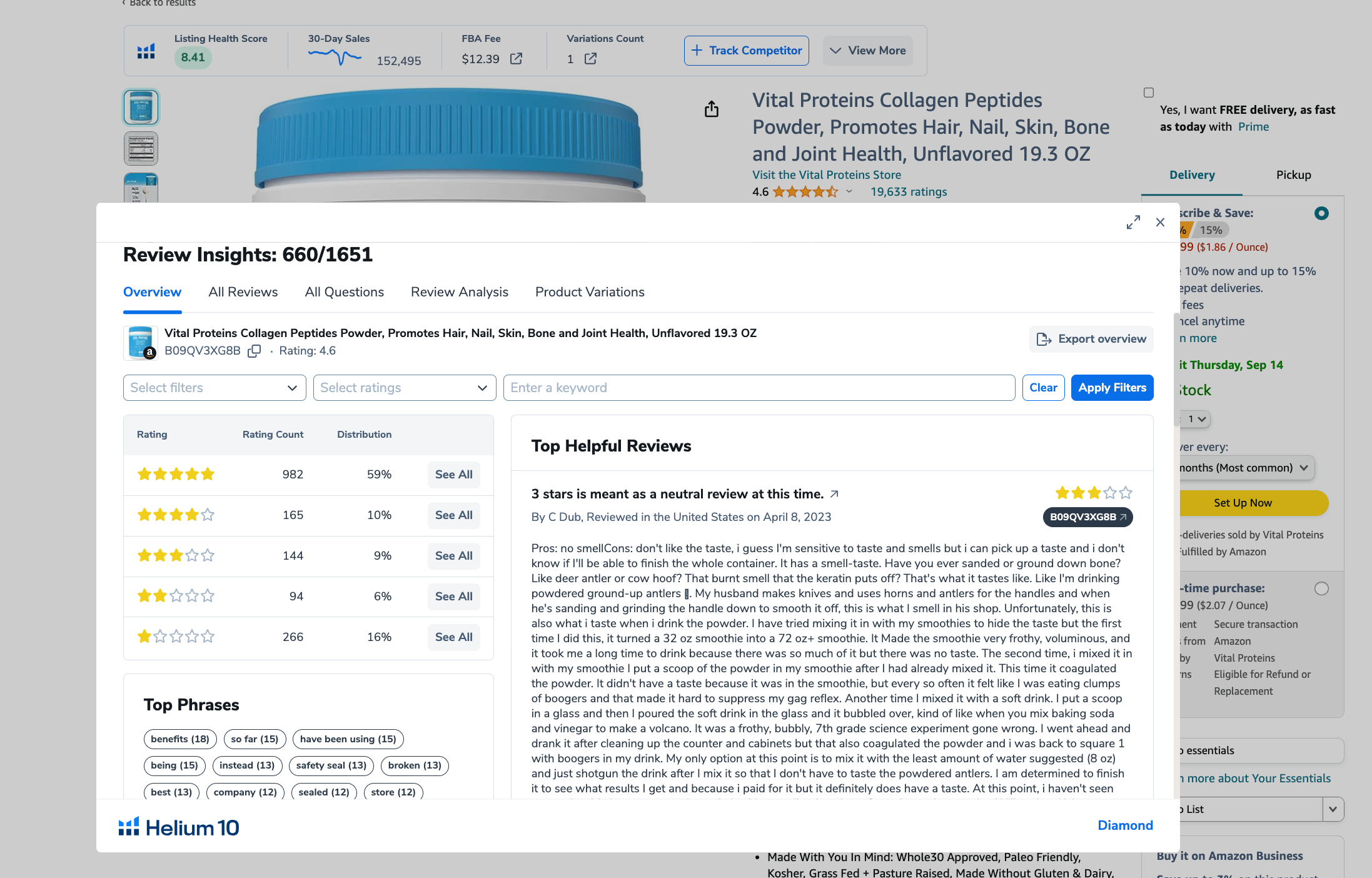Select the Pickup tab
The width and height of the screenshot is (1372, 878).
(1293, 175)
